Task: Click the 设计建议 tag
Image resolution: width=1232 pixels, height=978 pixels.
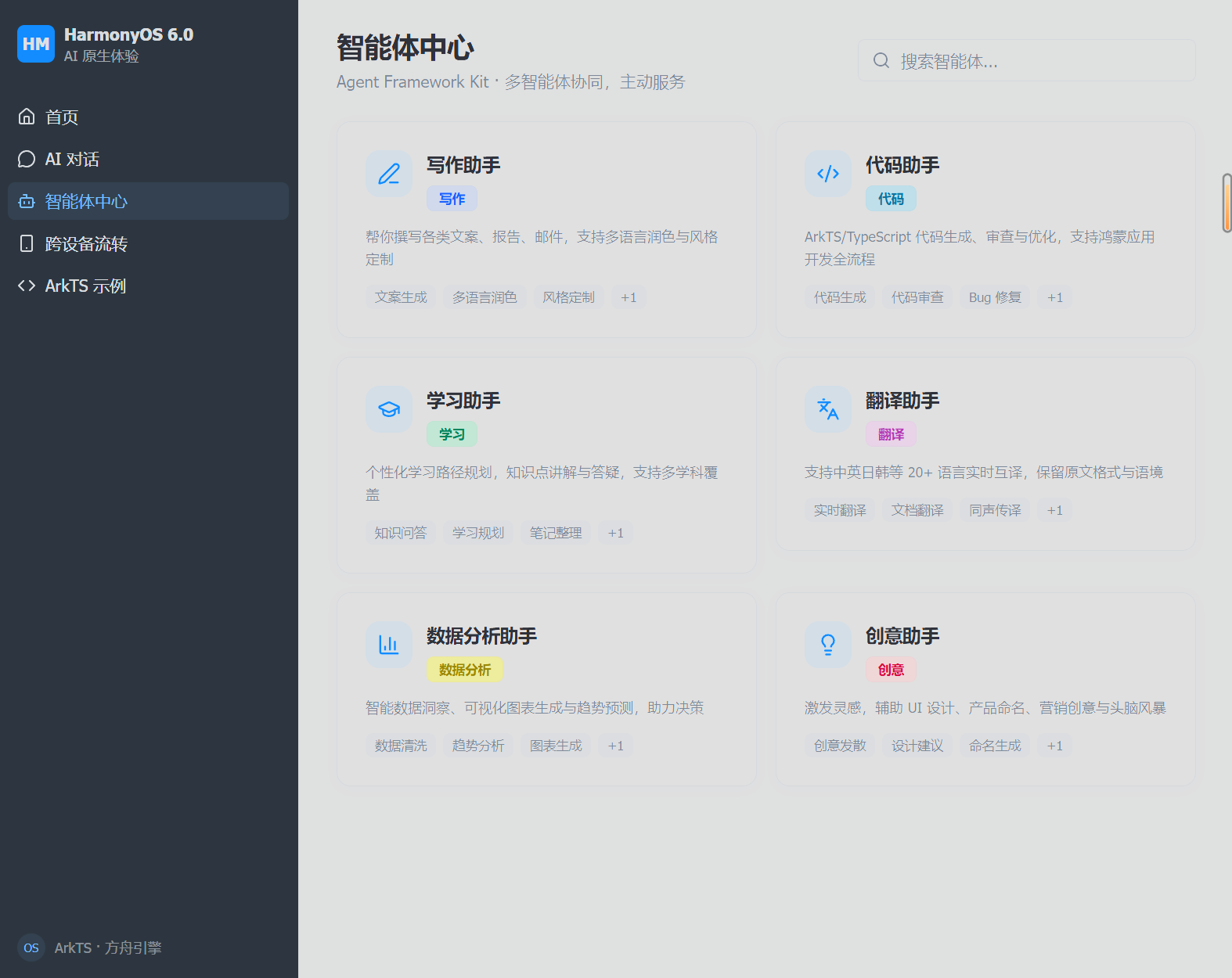Action: 917,746
